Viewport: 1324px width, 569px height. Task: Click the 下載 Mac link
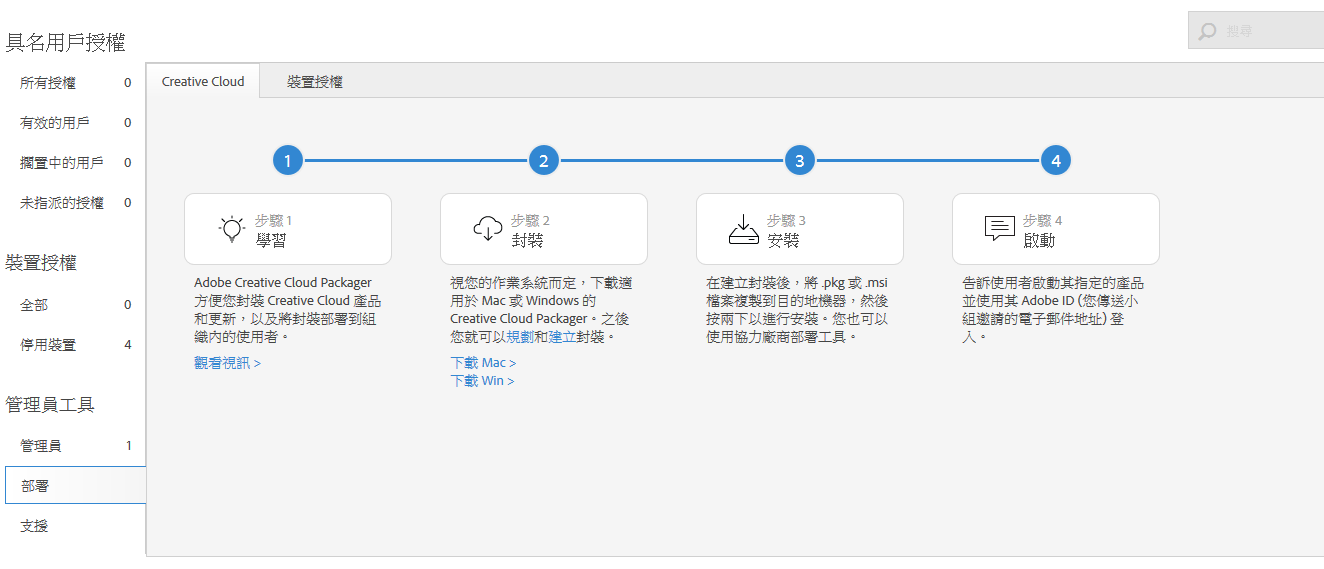pos(483,363)
